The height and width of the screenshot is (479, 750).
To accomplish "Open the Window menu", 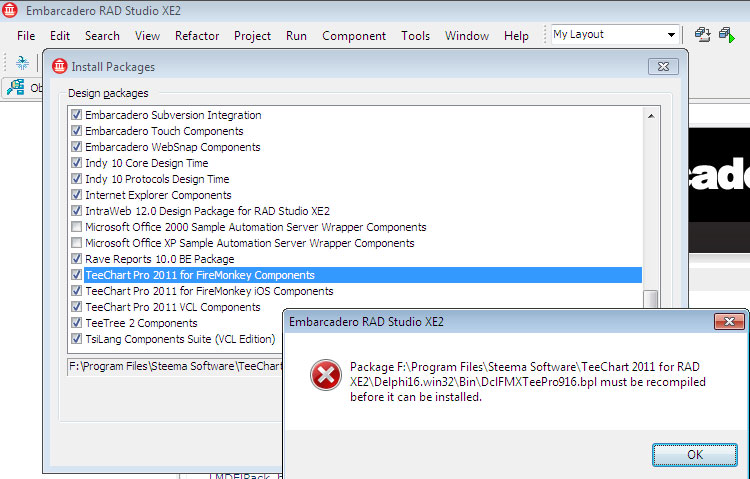I will (x=467, y=36).
